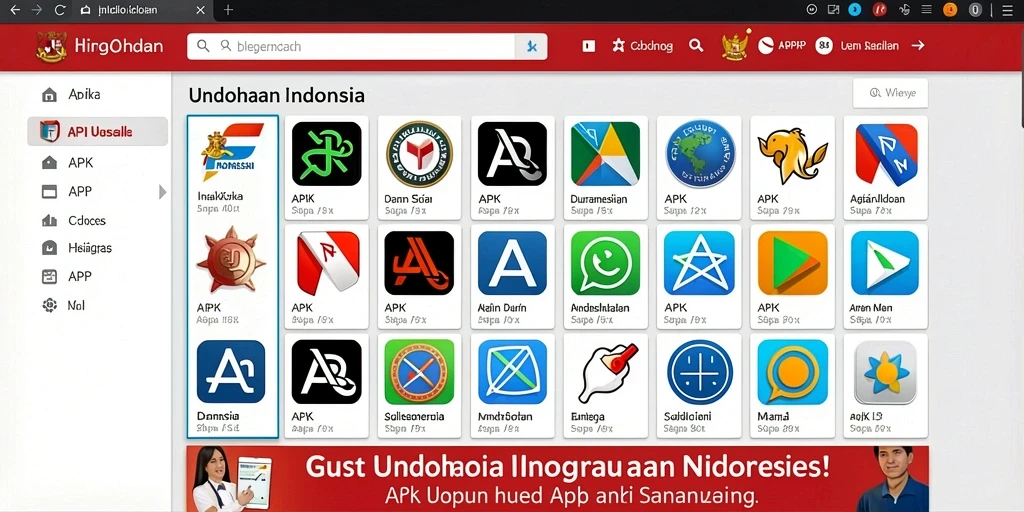The height and width of the screenshot is (512, 1024).
Task: Focus the site search field
Action: [351, 46]
